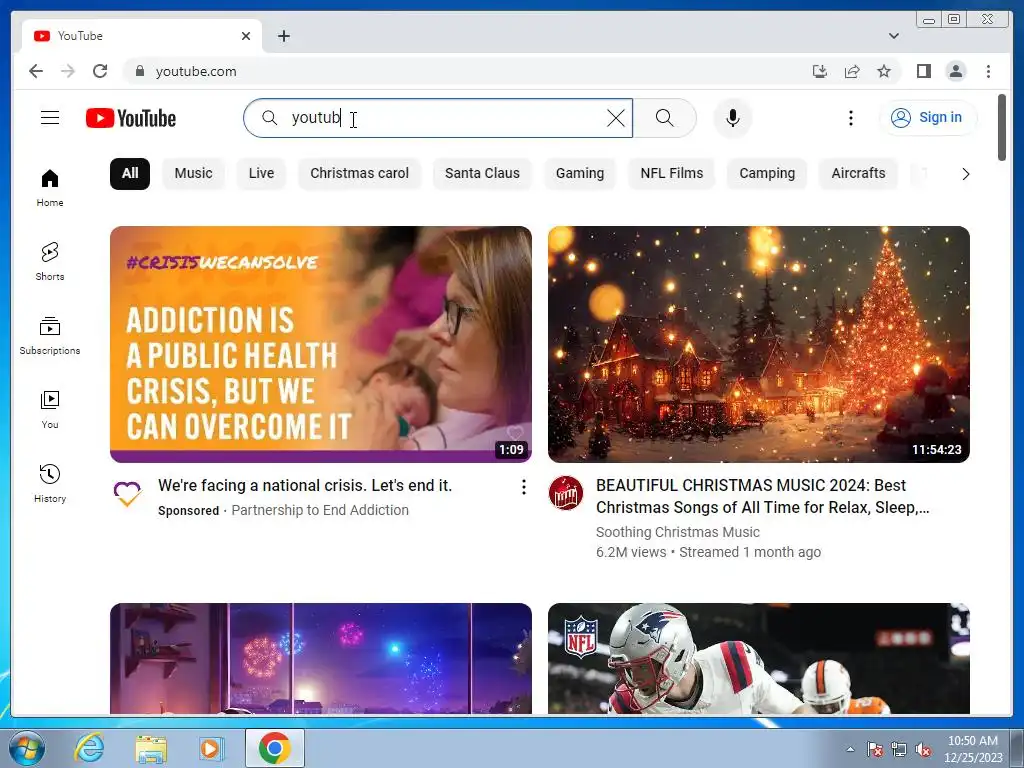Click the Chrome taskbar button
Screen dimensions: 1024x768
[x=275, y=748]
